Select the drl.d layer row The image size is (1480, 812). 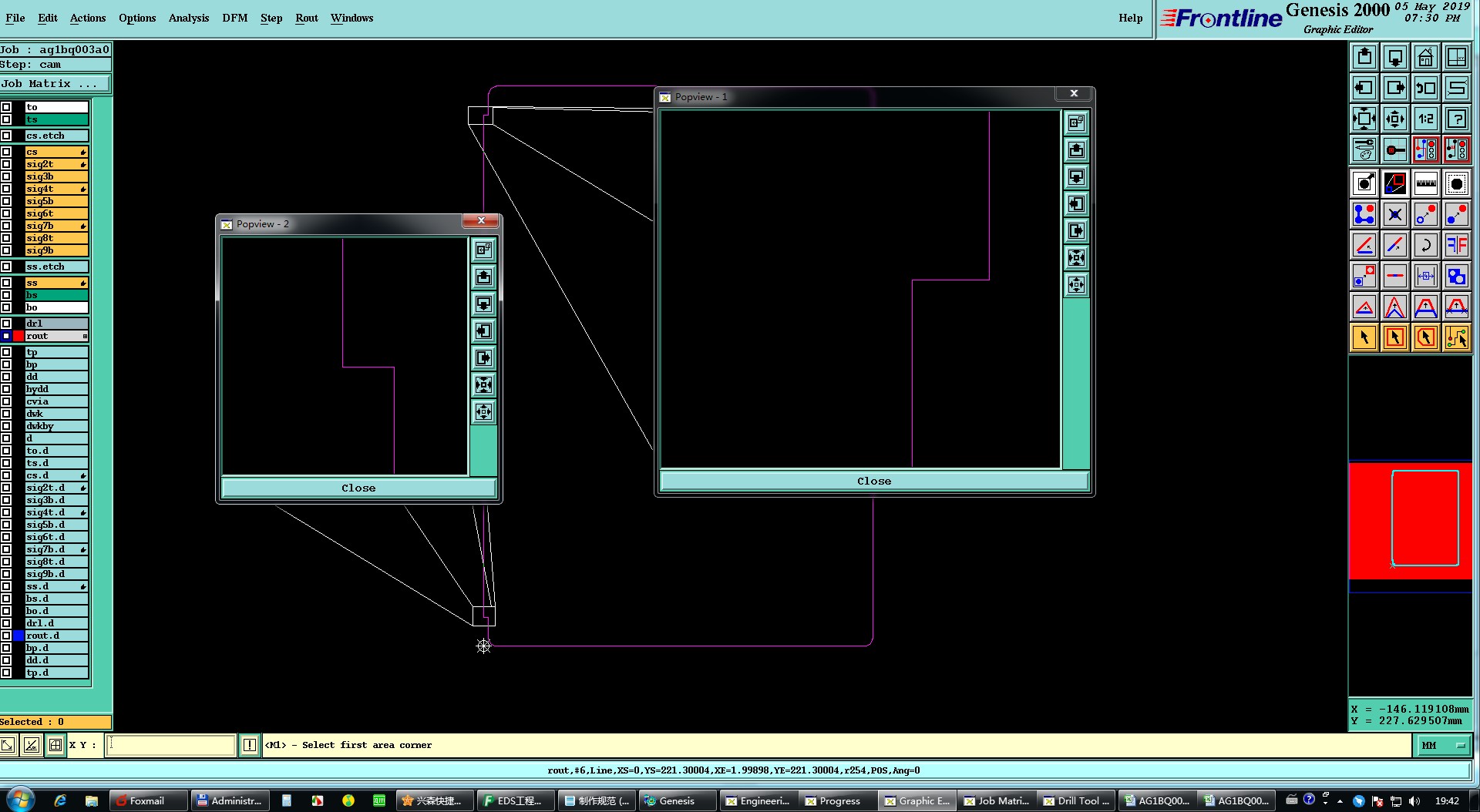coord(56,623)
